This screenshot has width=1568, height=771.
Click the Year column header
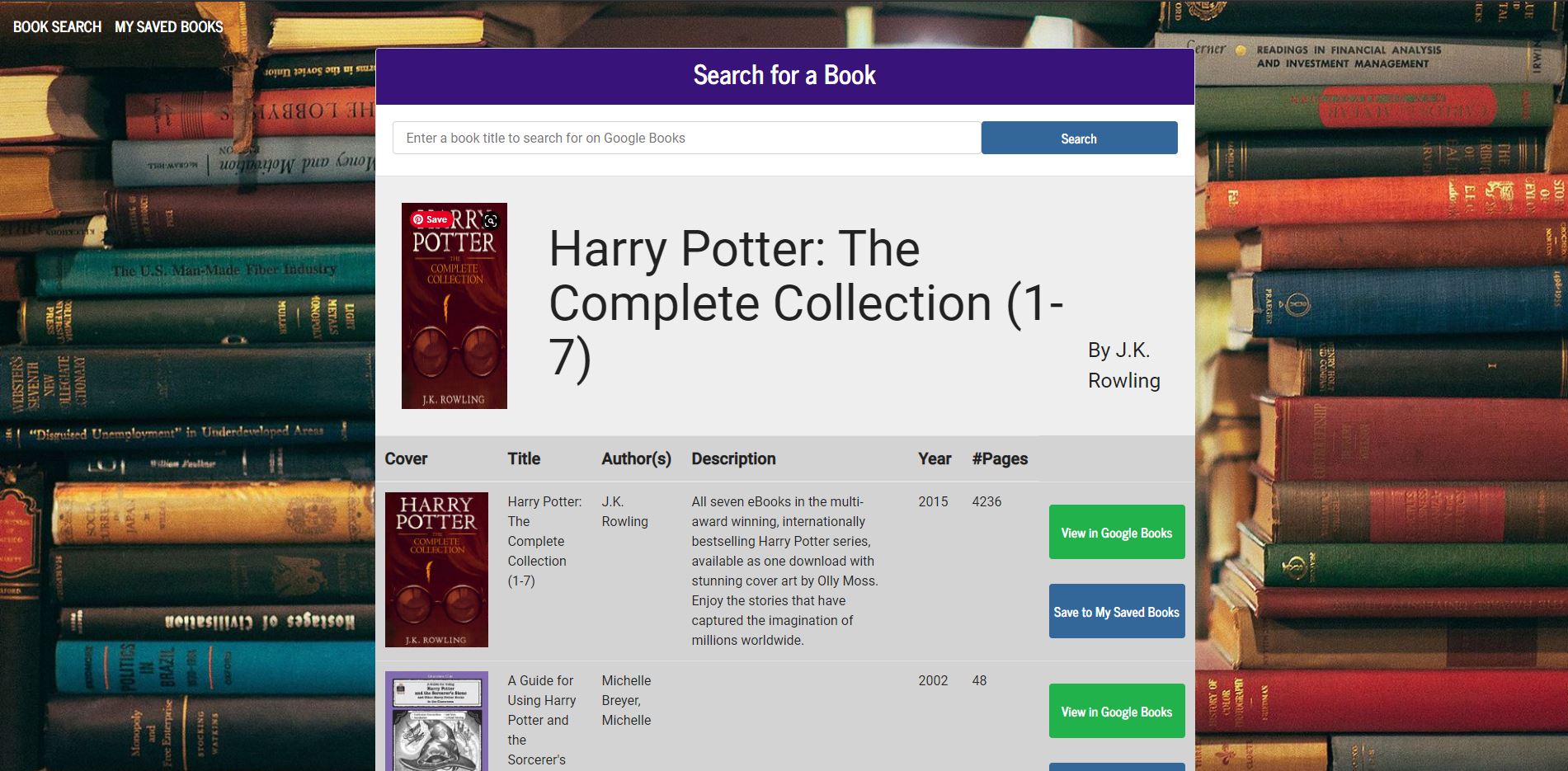933,458
